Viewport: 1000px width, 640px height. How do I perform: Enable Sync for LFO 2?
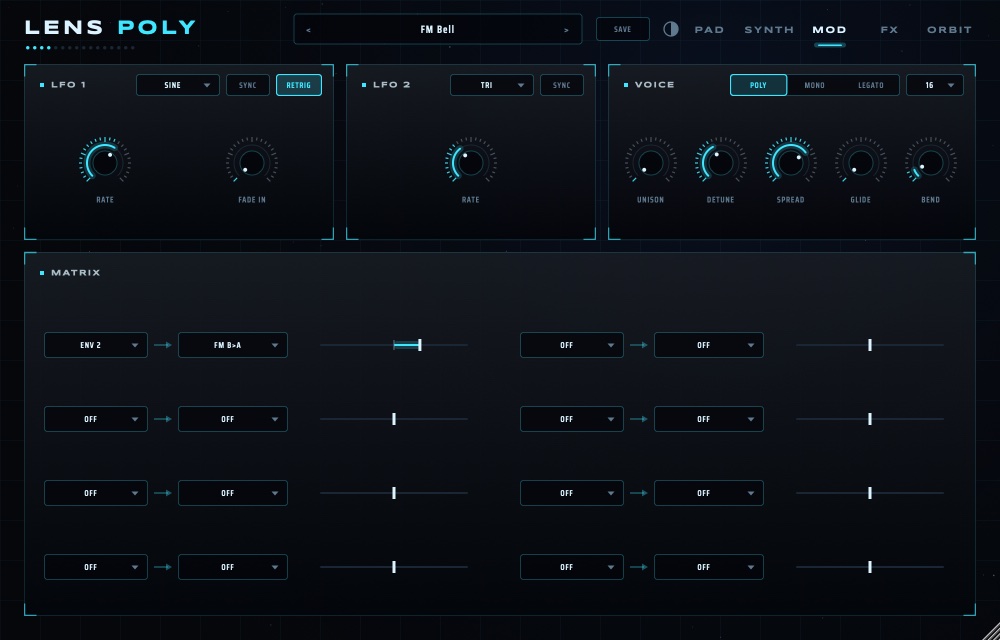[562, 85]
